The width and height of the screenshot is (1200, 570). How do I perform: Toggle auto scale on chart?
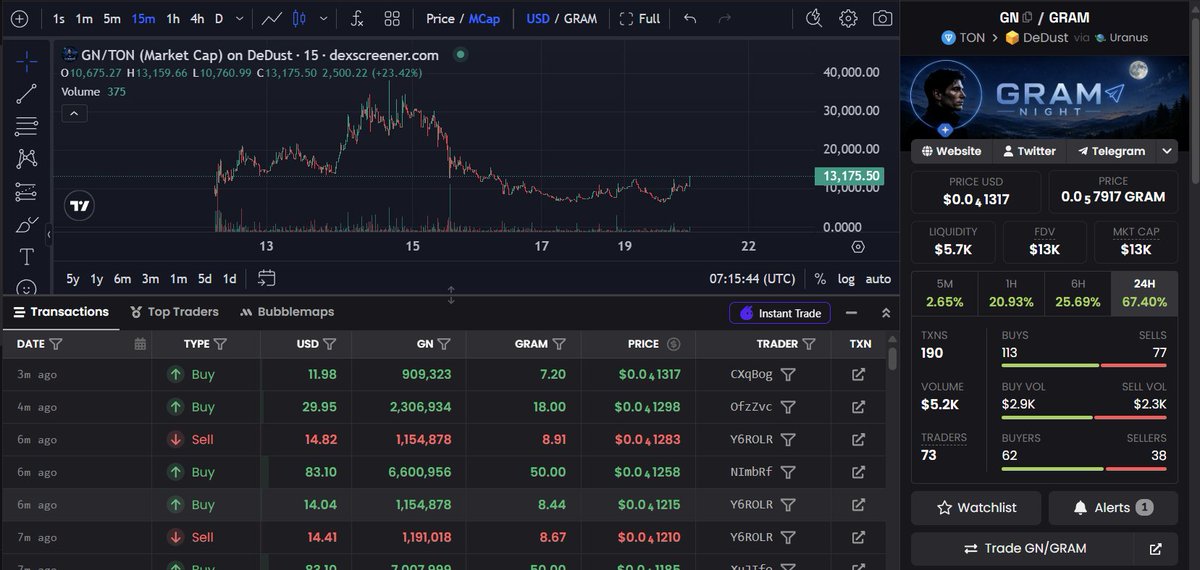(x=878, y=279)
